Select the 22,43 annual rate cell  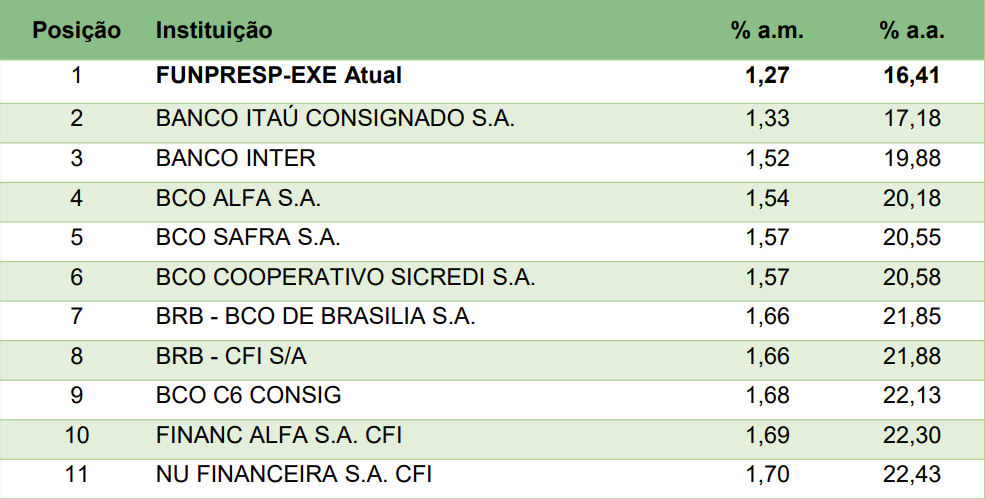click(912, 474)
